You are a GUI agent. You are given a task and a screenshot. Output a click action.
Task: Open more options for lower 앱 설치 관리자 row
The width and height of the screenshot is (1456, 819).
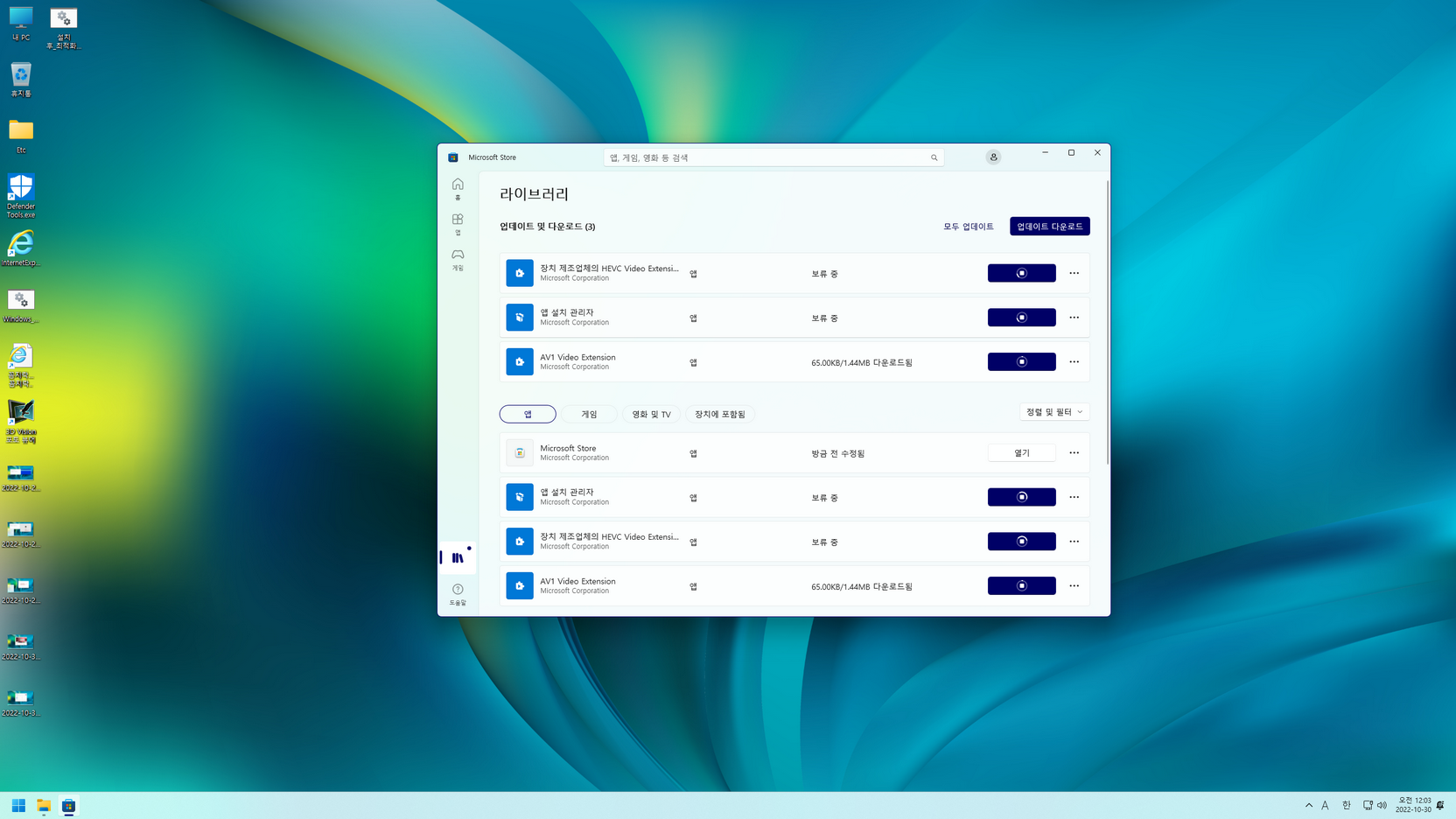coord(1074,497)
